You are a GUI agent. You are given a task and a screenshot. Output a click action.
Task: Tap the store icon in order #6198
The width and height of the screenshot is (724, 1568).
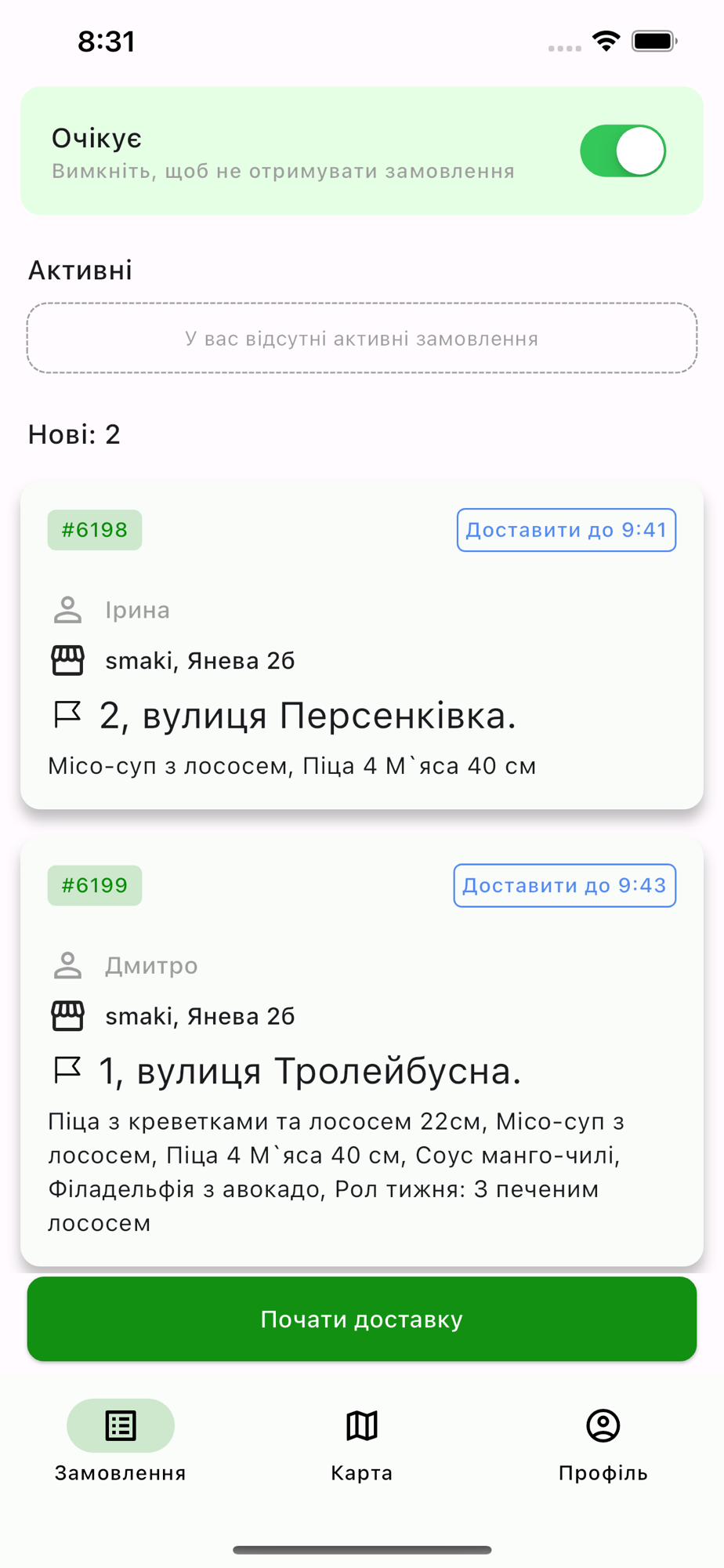68,660
